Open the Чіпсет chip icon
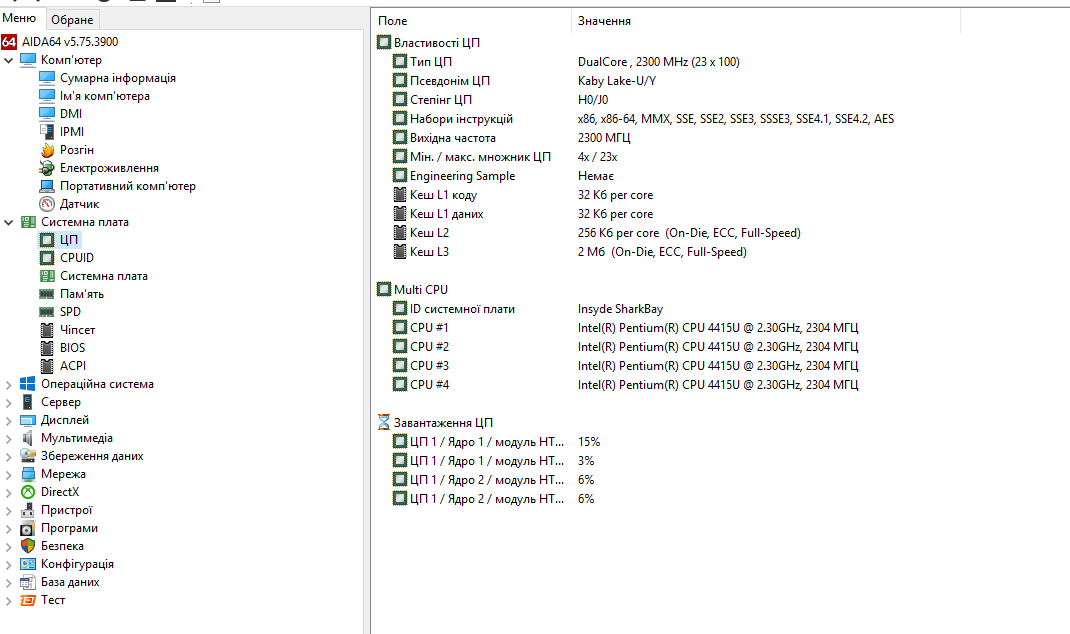Screen dimensions: 1070x634 [x=47, y=330]
